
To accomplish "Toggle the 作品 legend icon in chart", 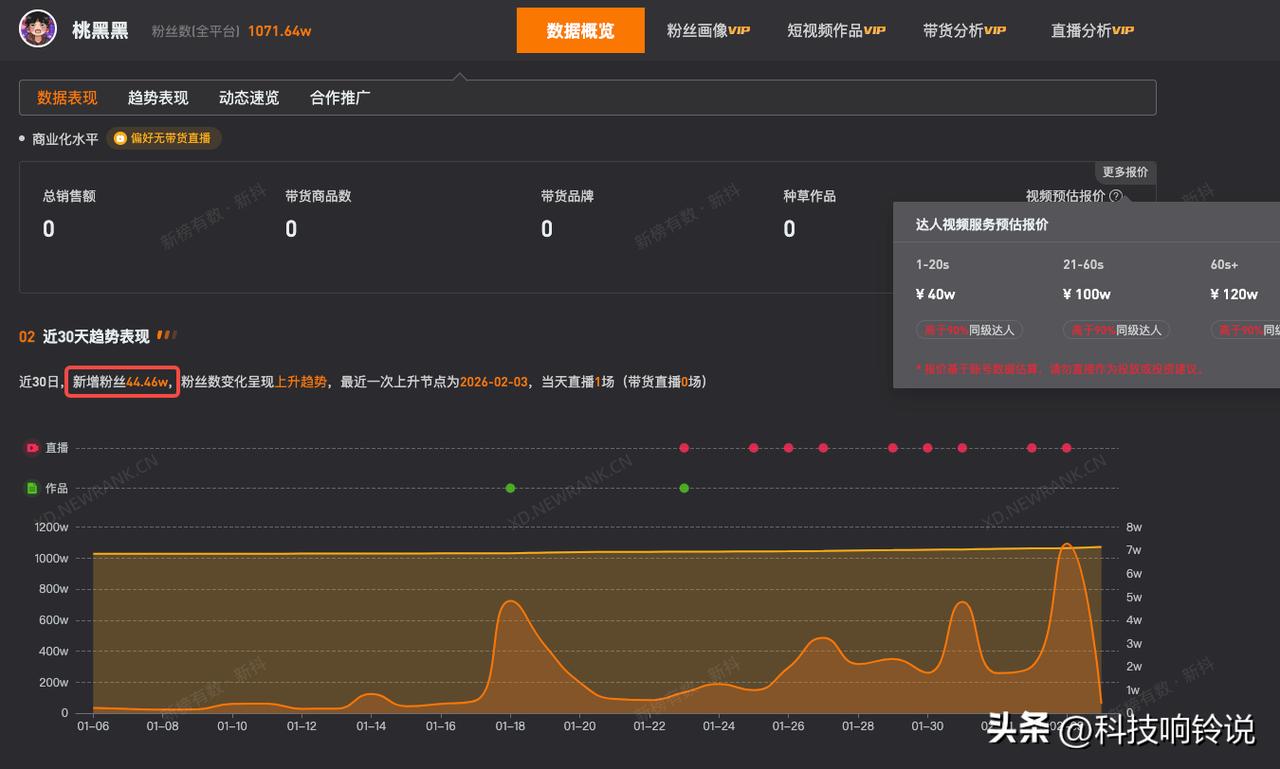I will (x=32, y=488).
